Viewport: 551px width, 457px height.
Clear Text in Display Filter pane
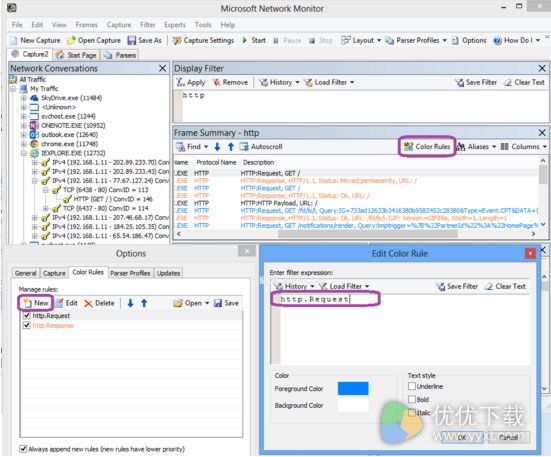coord(524,82)
